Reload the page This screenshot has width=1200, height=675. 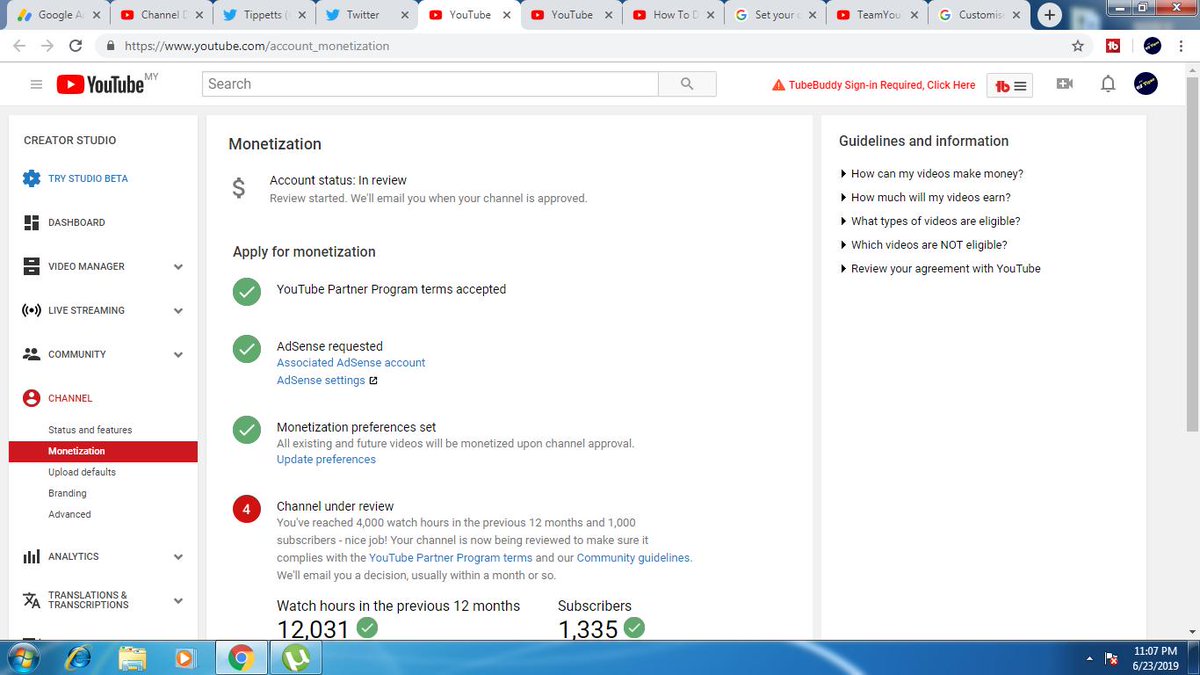pyautogui.click(x=75, y=46)
